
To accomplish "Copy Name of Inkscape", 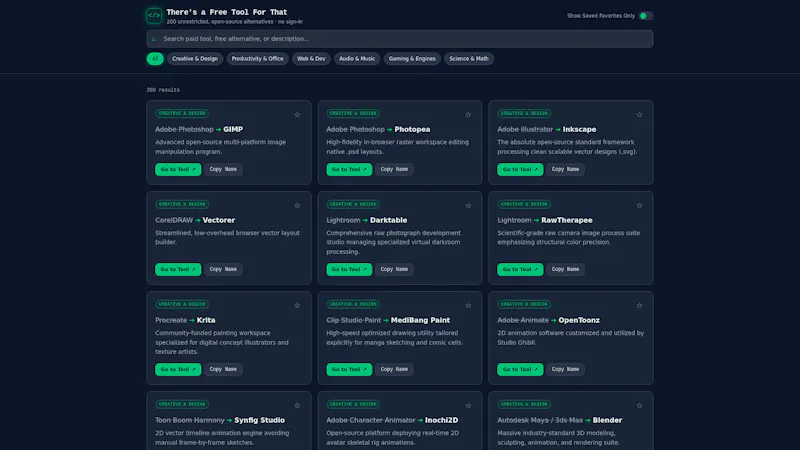I will pyautogui.click(x=565, y=169).
